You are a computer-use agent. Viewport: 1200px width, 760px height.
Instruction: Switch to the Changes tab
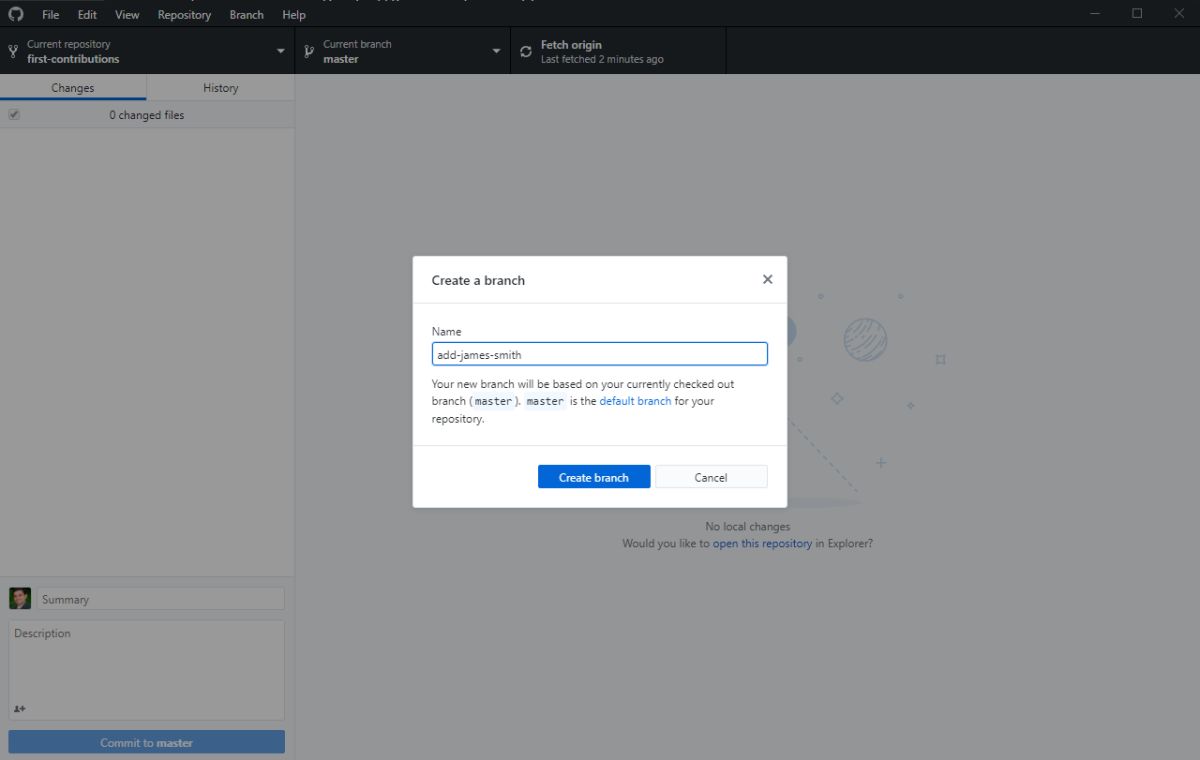[73, 88]
